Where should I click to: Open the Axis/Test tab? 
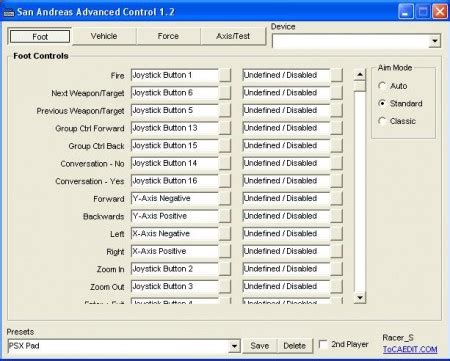(x=233, y=36)
